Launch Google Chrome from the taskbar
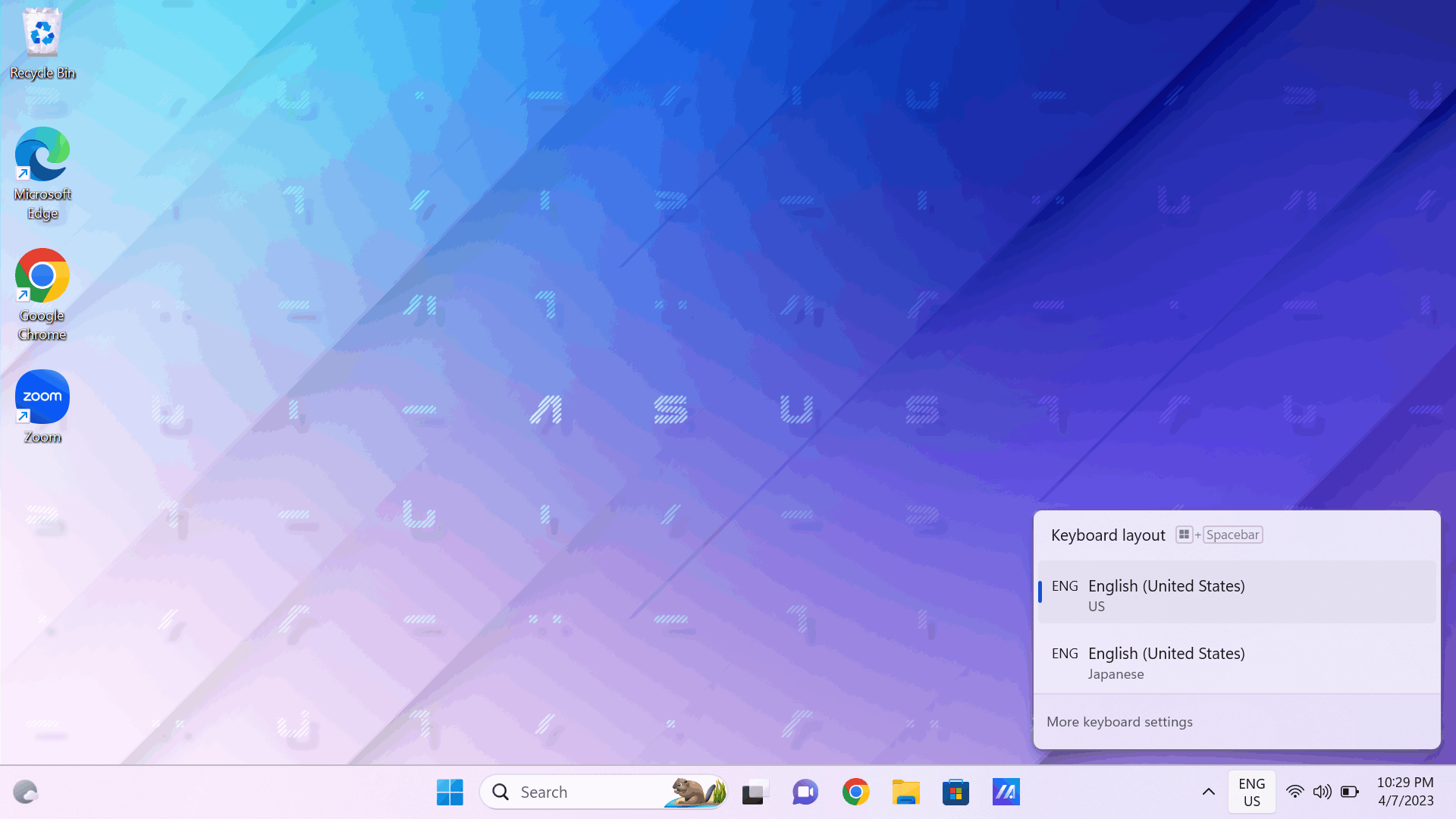 coord(855,791)
